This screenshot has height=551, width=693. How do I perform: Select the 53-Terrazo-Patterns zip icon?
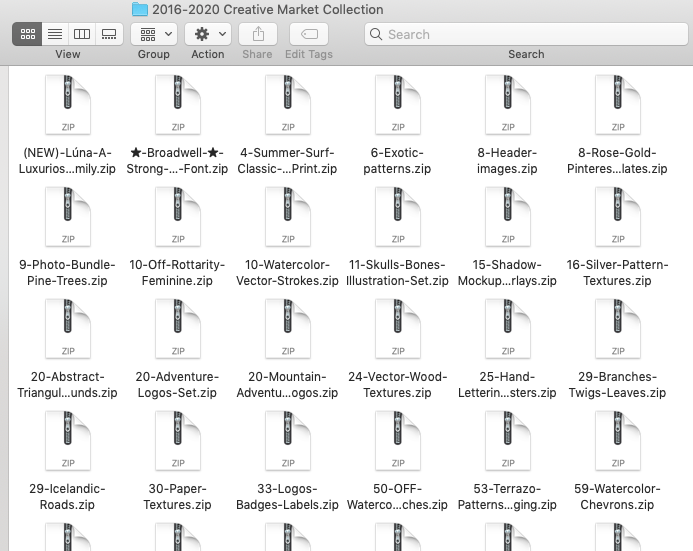point(508,441)
